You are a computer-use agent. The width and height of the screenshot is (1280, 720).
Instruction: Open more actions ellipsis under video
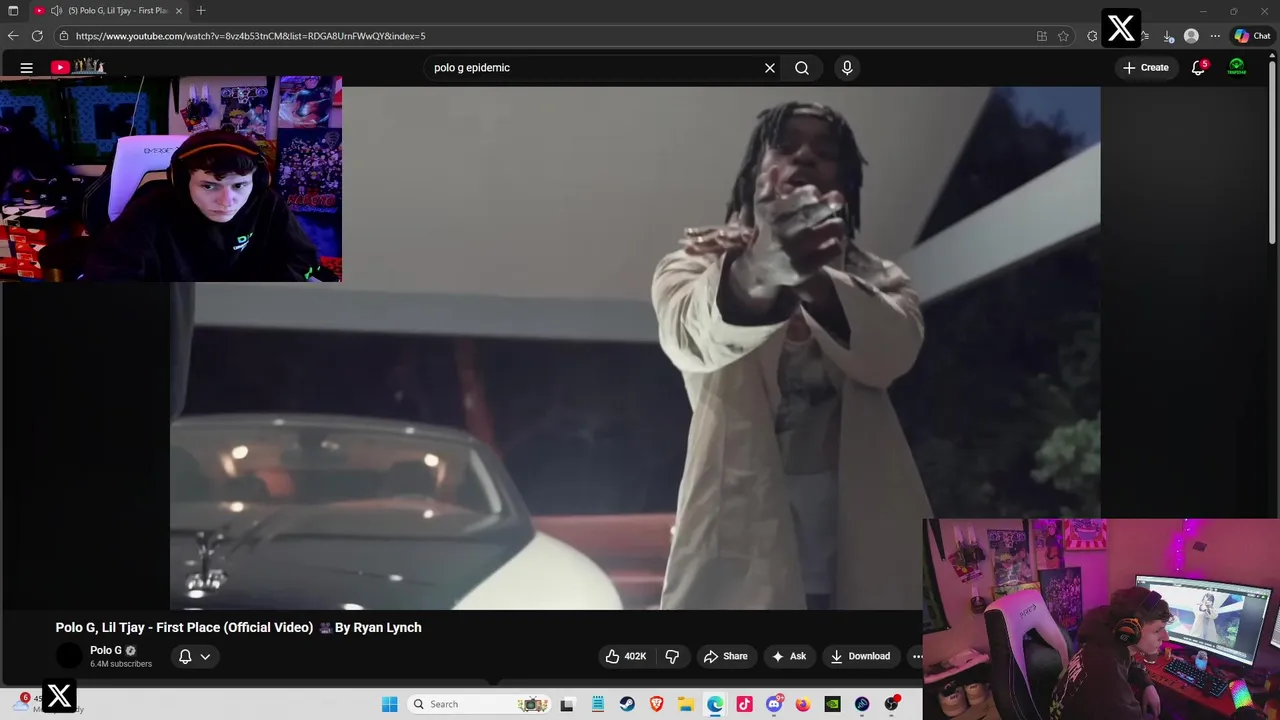click(916, 656)
